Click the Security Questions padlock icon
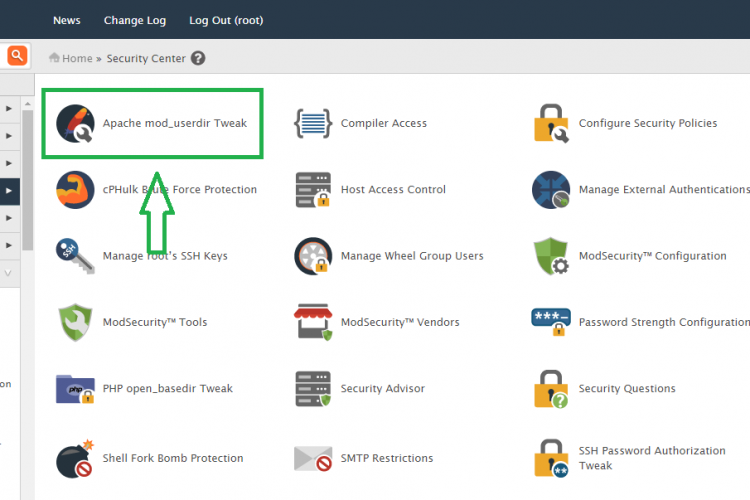This screenshot has height=500, width=750. [x=551, y=389]
